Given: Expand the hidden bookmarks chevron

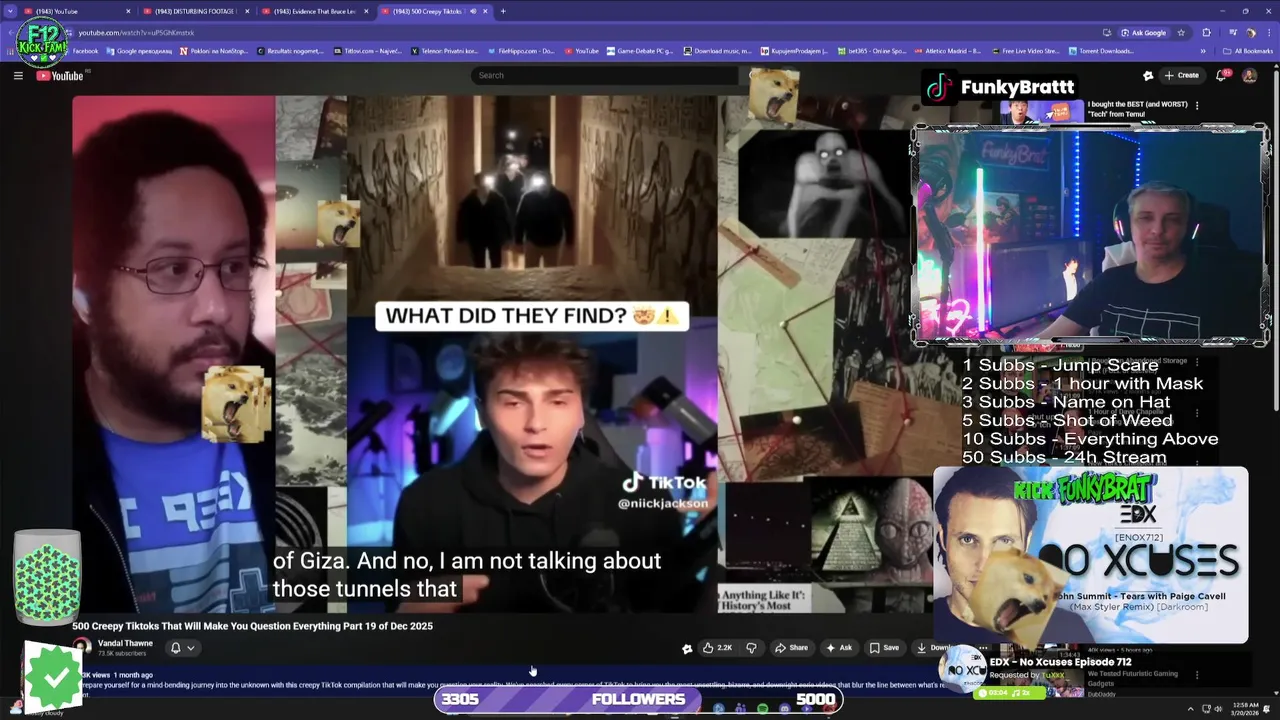Looking at the screenshot, I should pyautogui.click(x=1203, y=51).
